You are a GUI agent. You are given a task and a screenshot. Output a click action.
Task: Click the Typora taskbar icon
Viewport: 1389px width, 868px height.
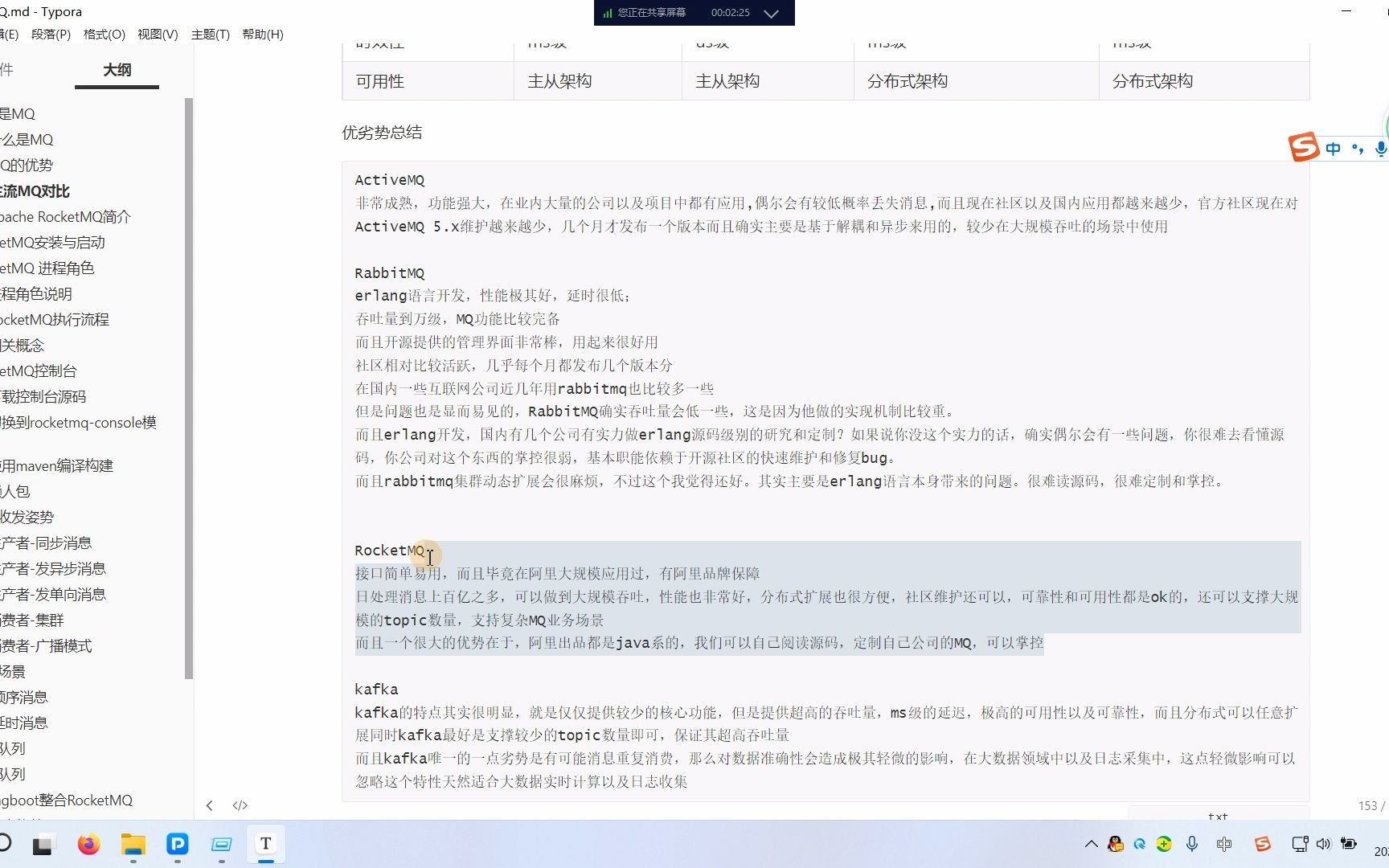pos(265,844)
